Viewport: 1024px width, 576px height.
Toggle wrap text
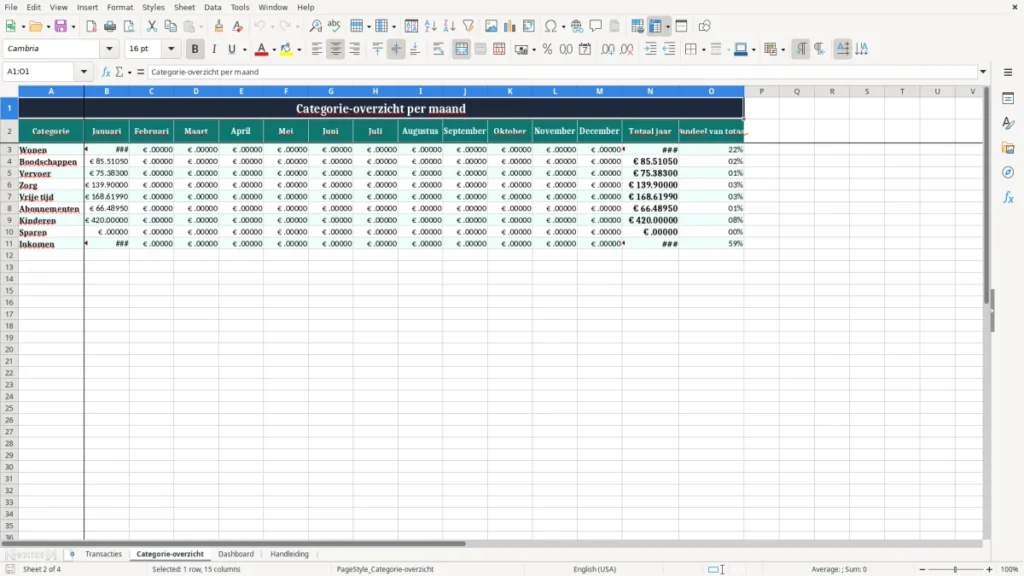tap(438, 49)
